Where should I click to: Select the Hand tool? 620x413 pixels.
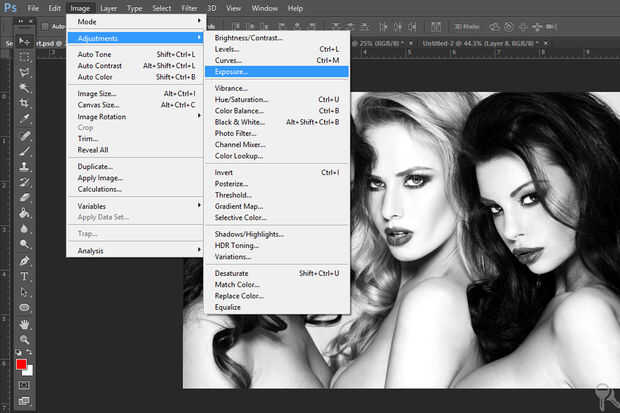point(24,323)
